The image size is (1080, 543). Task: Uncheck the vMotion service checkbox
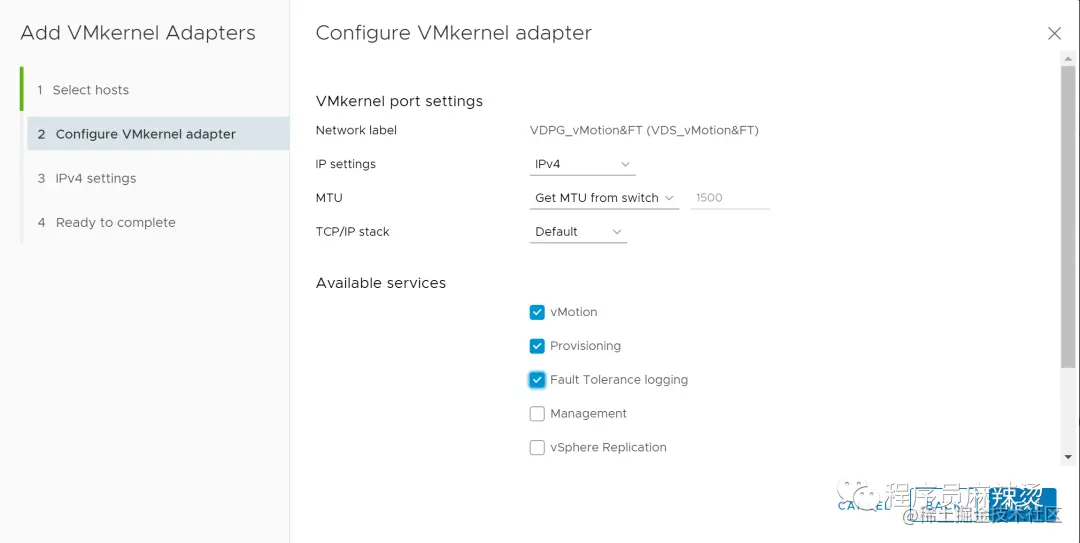[x=537, y=312]
